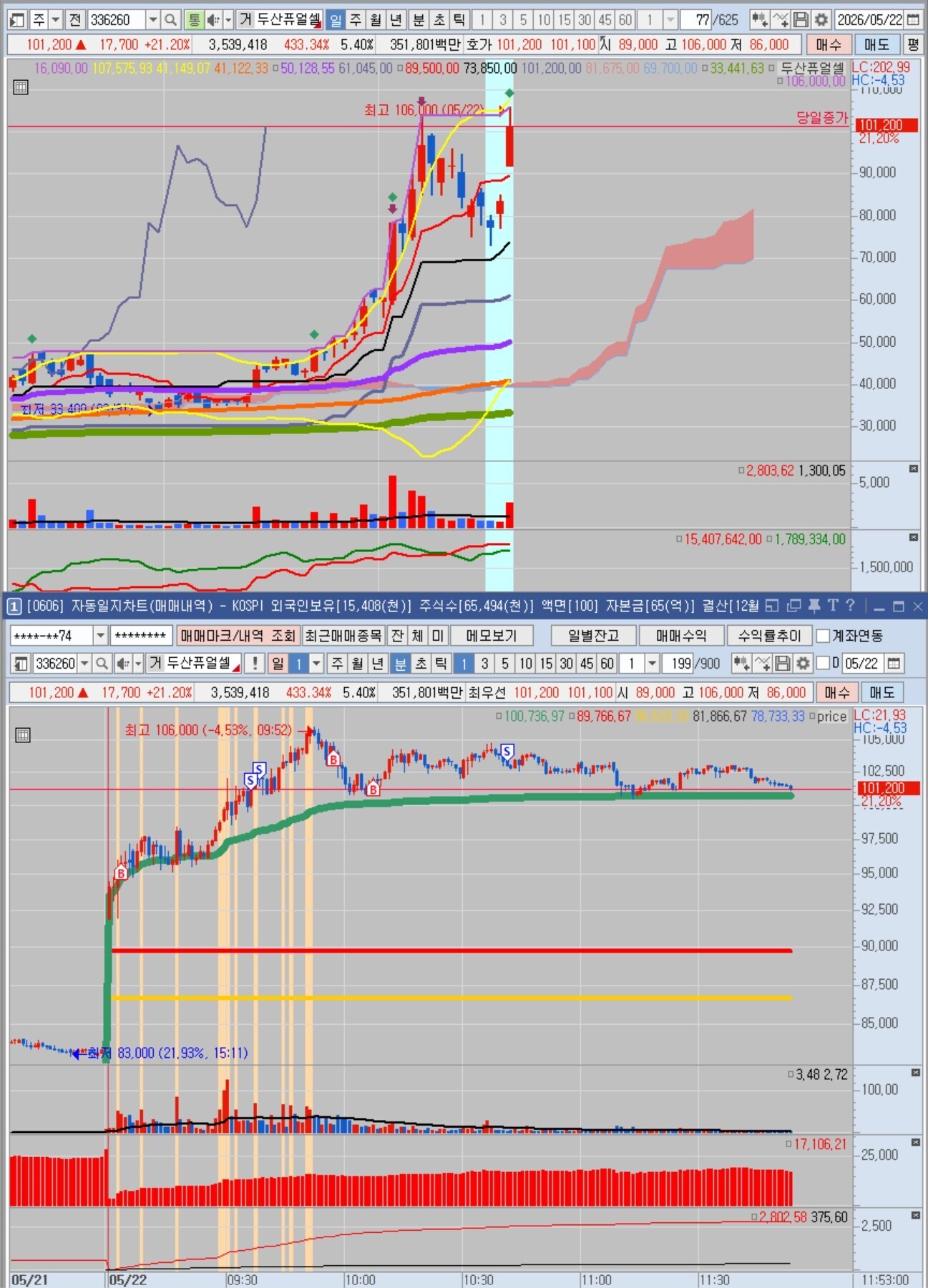This screenshot has width=928, height=1288.
Task: Toggle the D checkbox next to 05/22 date
Action: [823, 664]
